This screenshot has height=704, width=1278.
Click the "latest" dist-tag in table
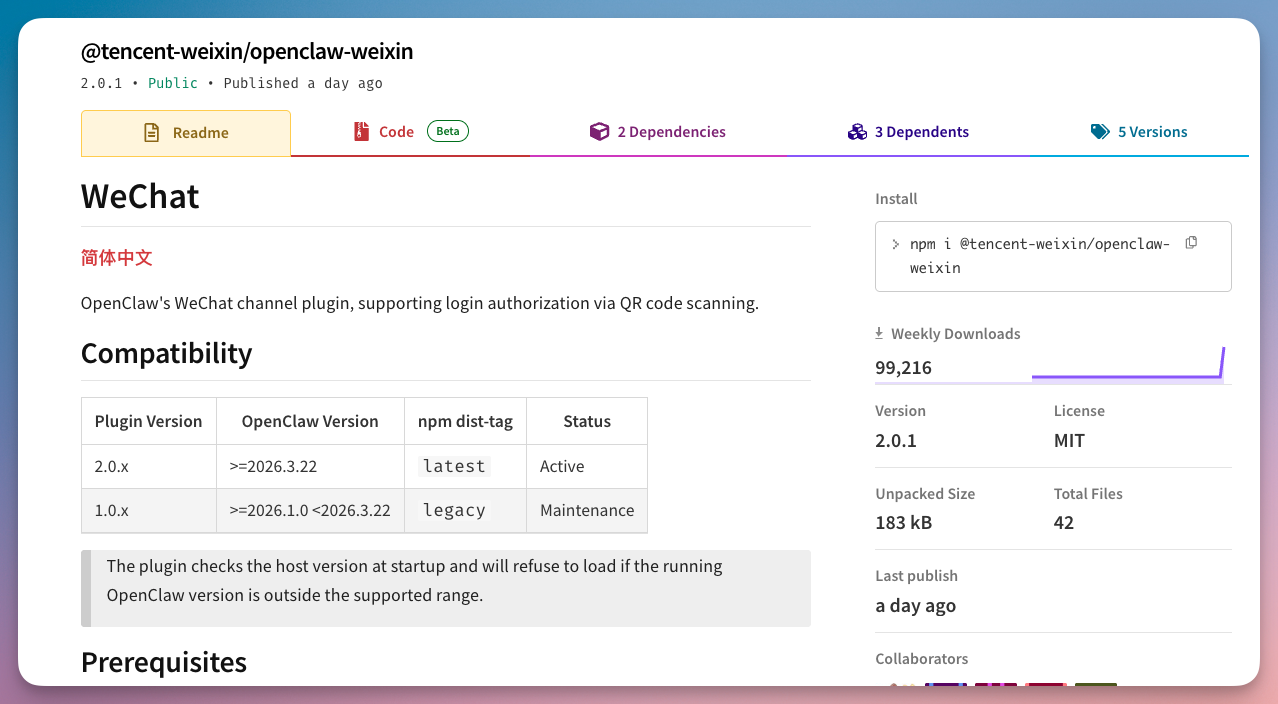coord(454,467)
